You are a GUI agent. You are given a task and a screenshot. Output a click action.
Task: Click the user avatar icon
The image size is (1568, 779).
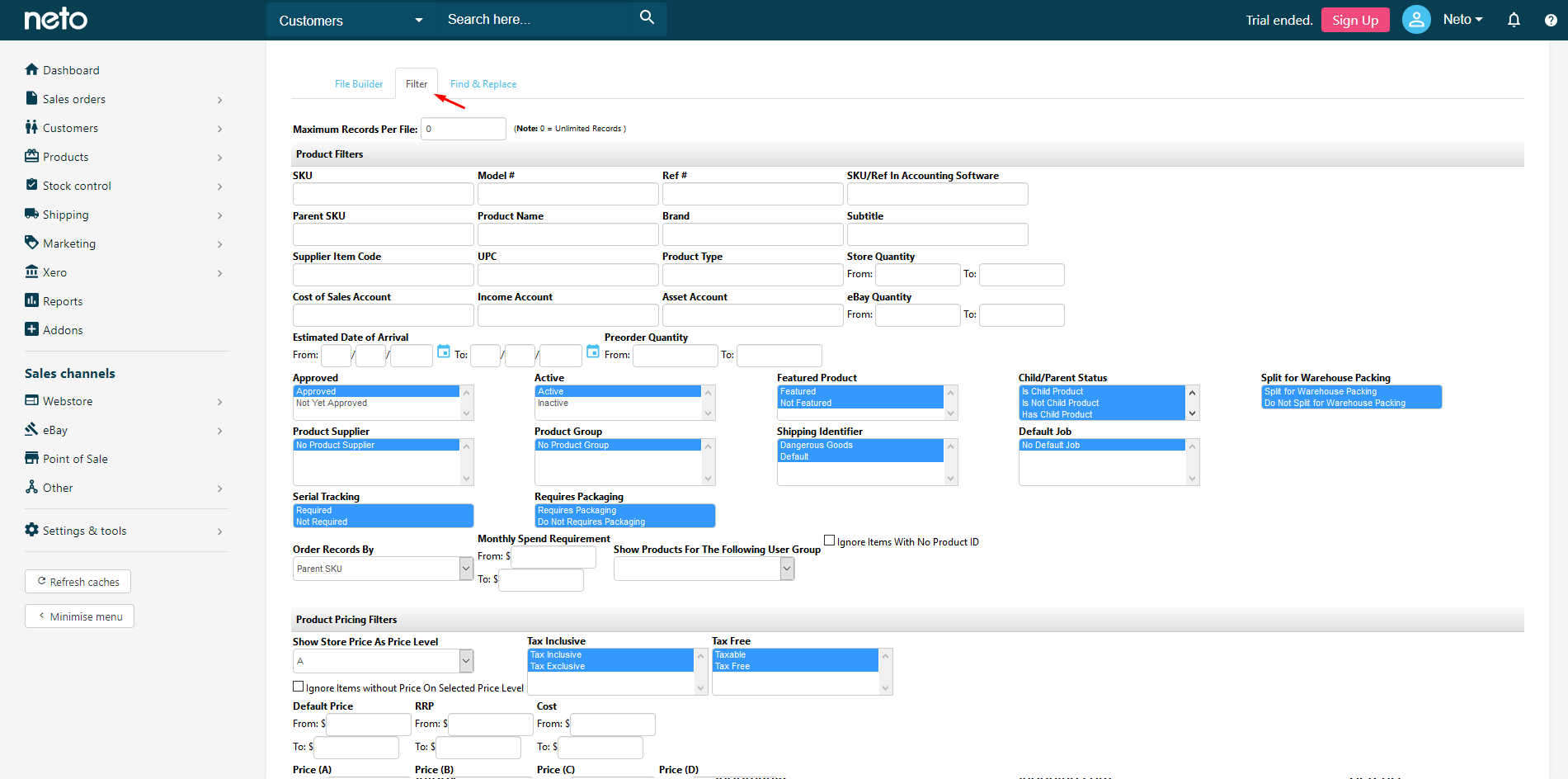coord(1416,19)
